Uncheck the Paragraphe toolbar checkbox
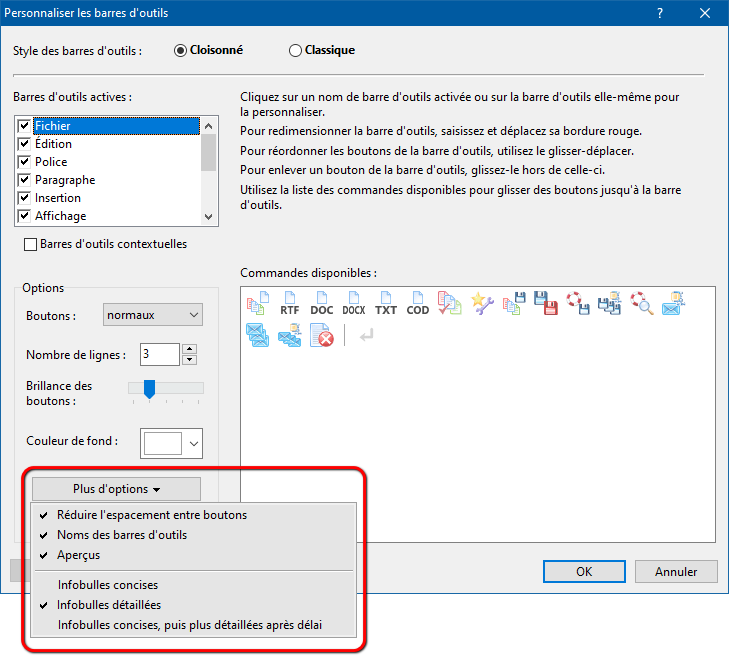Screen dimensions: 729x661 coord(24,179)
